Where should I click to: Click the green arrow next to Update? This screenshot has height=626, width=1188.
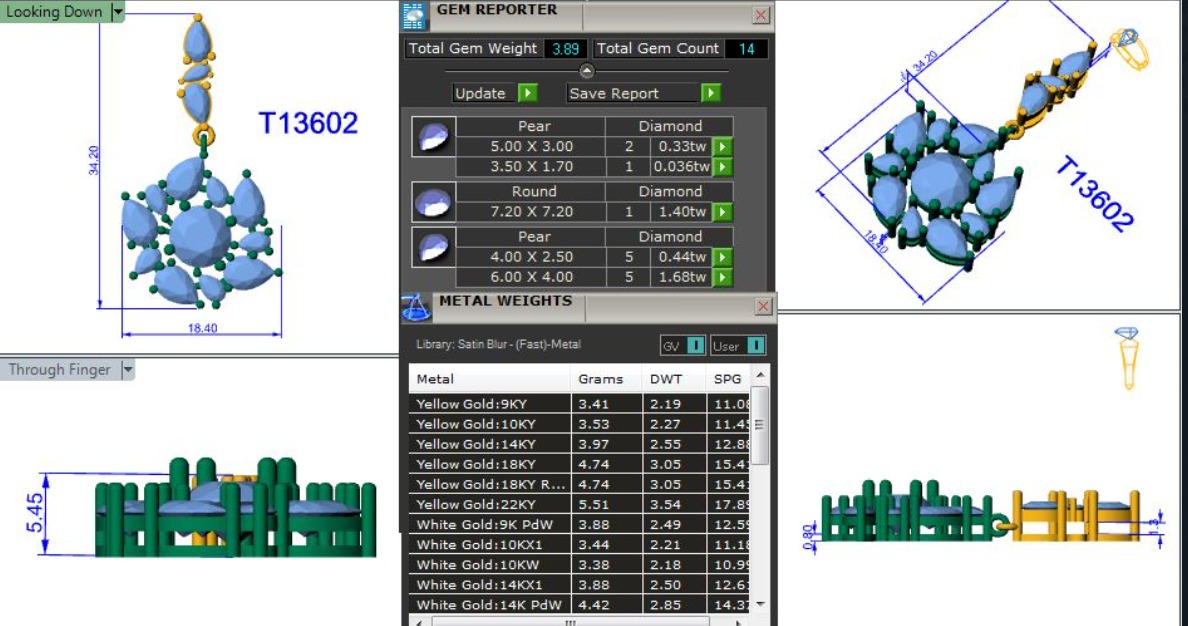click(528, 92)
